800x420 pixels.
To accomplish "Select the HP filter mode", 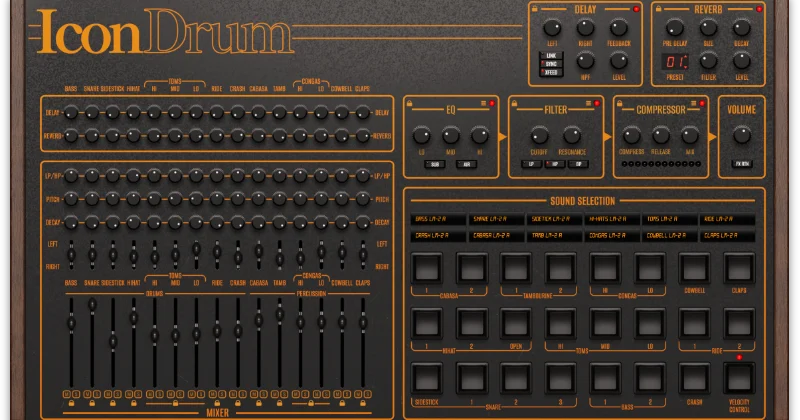I will pyautogui.click(x=555, y=164).
